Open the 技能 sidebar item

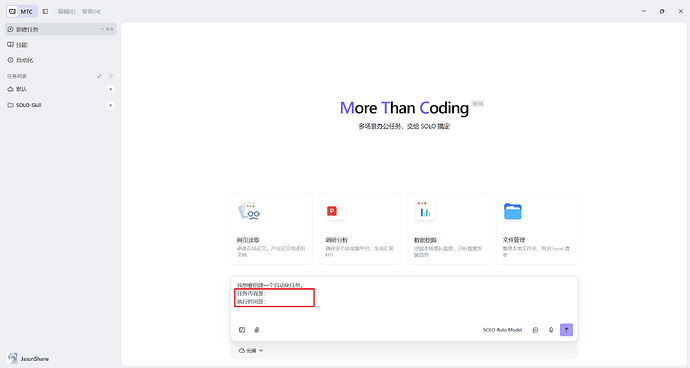coord(61,44)
